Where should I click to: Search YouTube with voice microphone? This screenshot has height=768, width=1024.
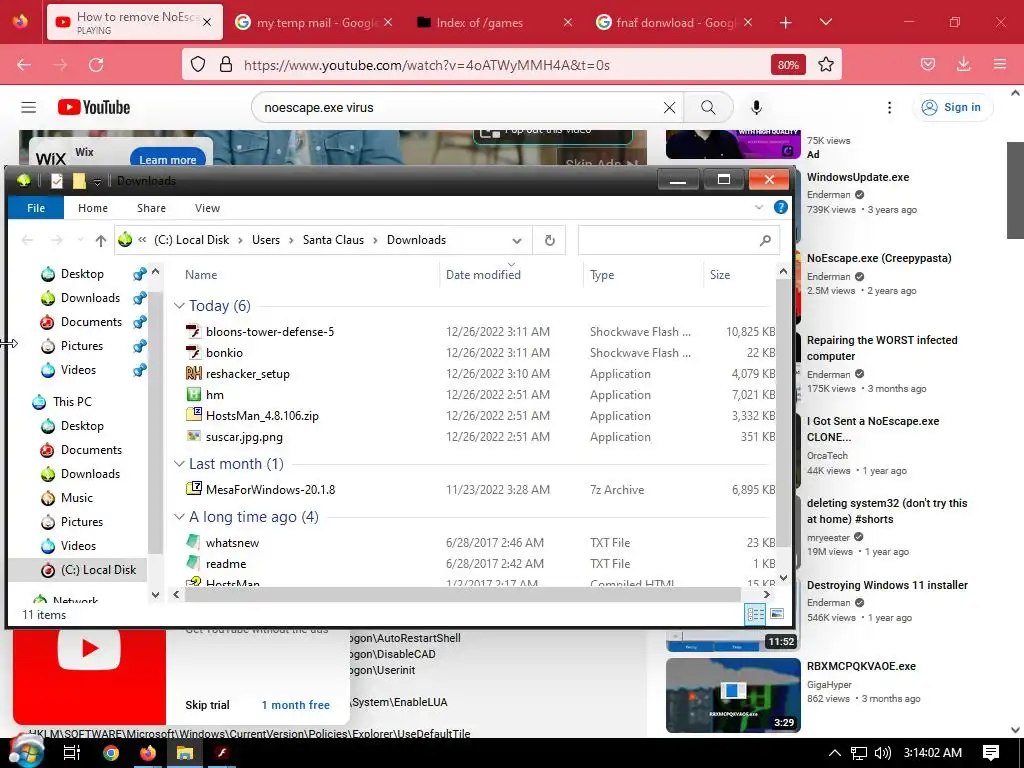[x=756, y=107]
